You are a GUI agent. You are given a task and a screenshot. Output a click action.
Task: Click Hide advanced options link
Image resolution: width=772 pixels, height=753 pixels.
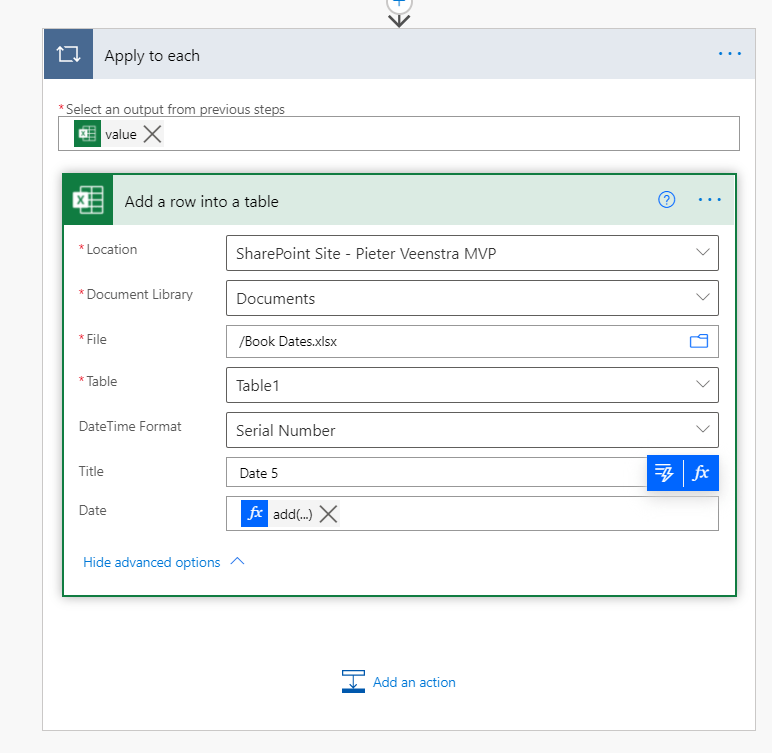coord(152,562)
